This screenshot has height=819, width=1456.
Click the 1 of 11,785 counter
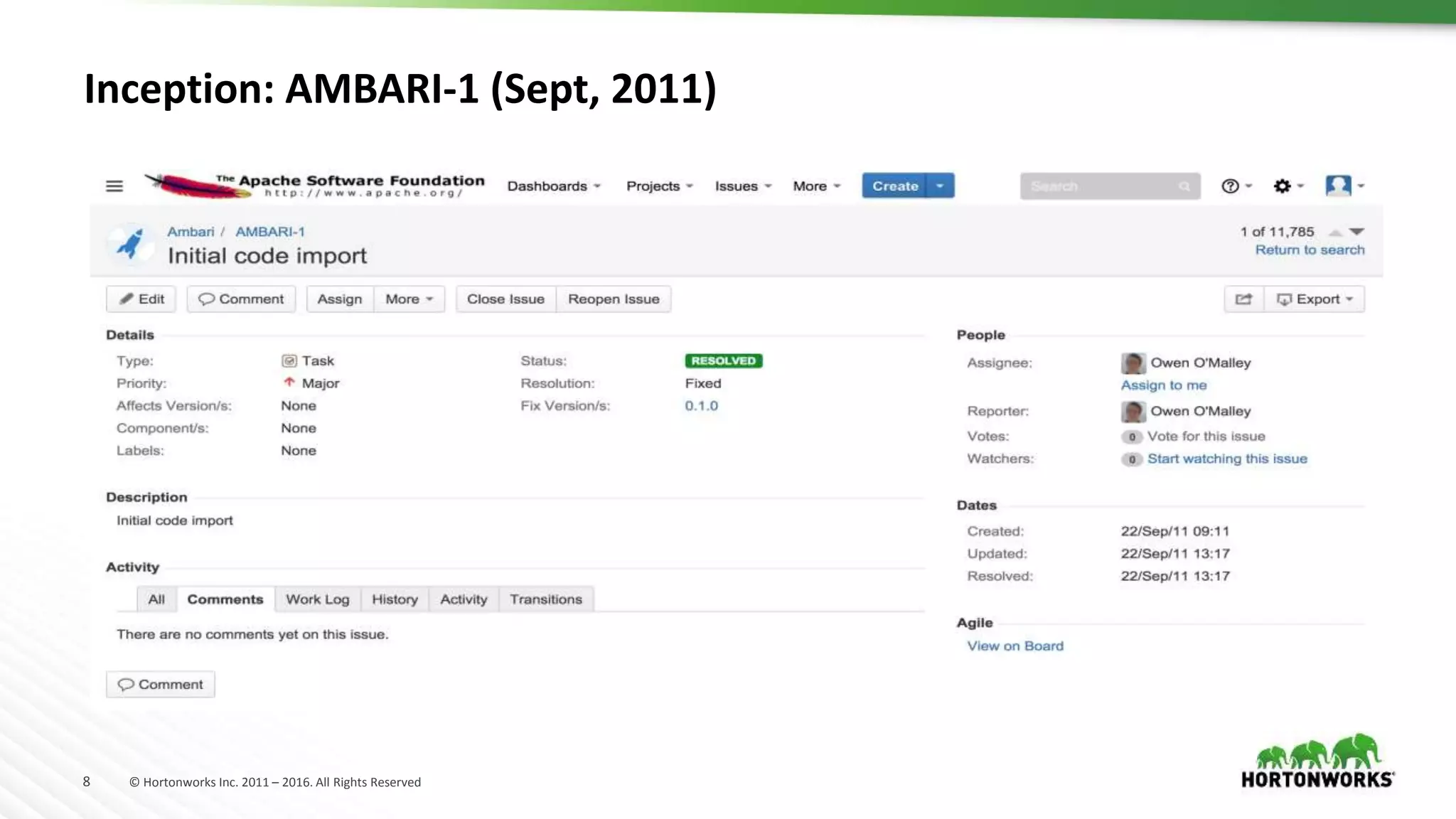click(1277, 232)
